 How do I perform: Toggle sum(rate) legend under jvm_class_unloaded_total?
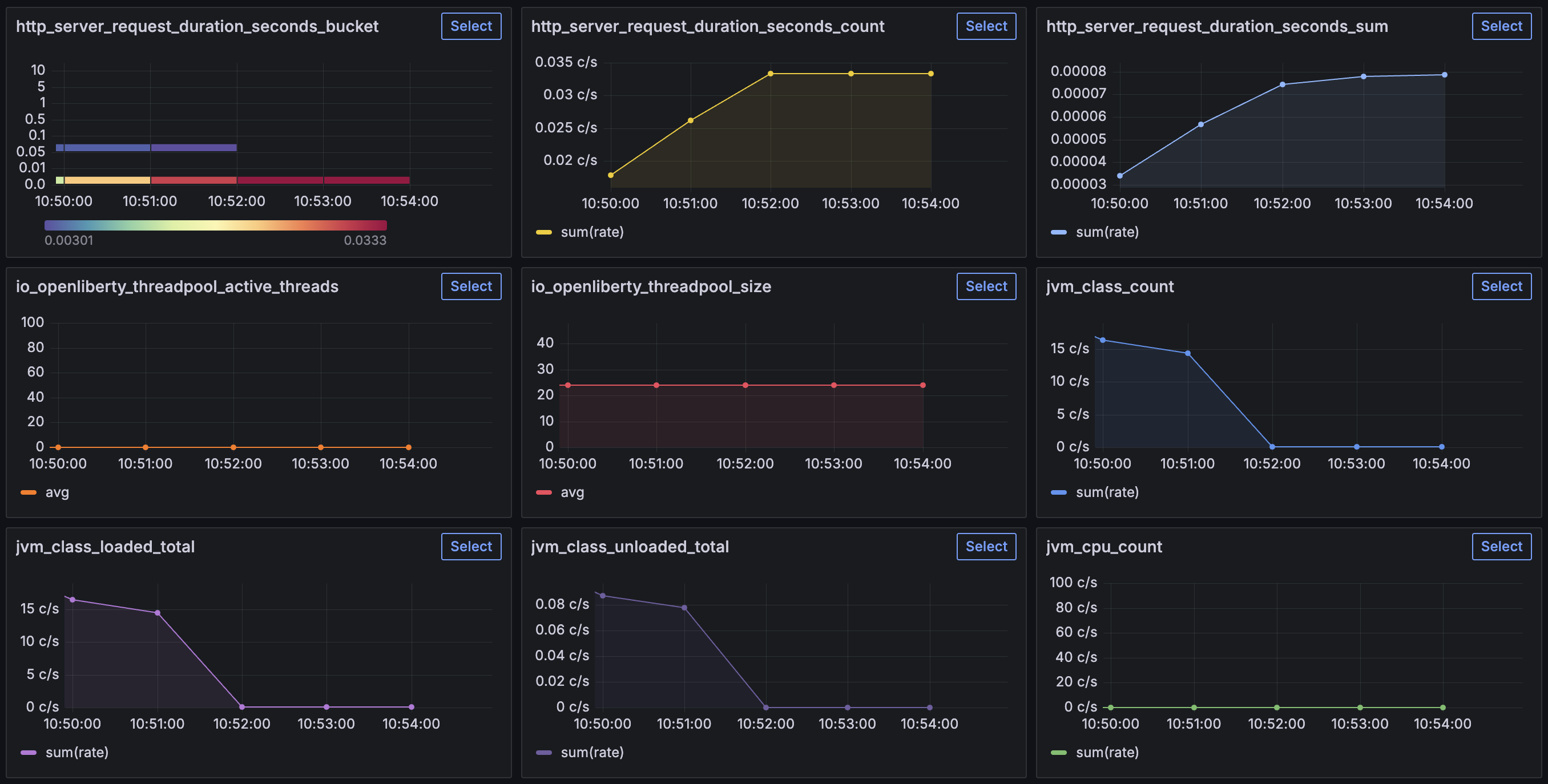tap(592, 752)
